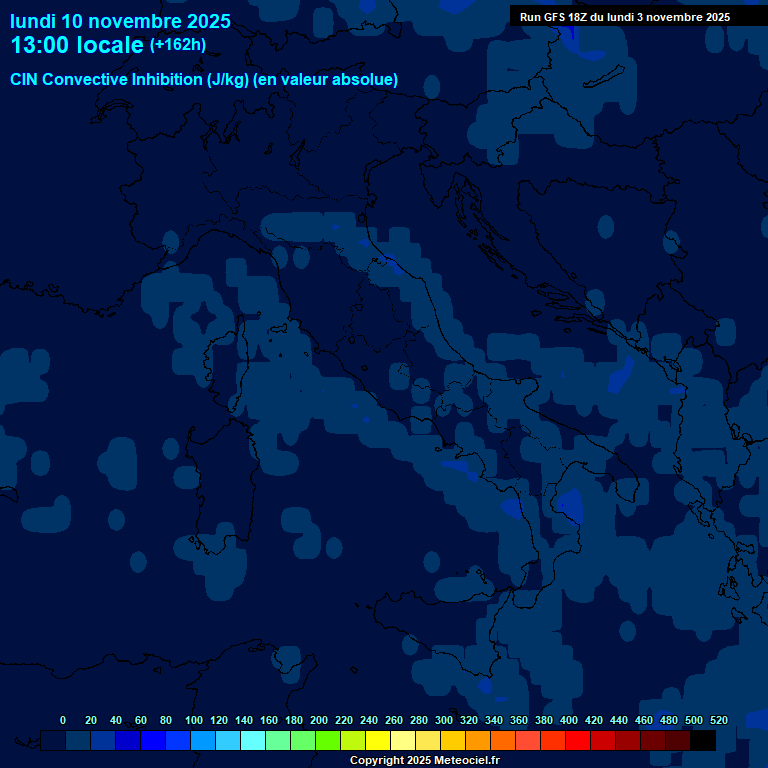Click the legend value label 520
This screenshot has height=768, width=768.
[718, 720]
